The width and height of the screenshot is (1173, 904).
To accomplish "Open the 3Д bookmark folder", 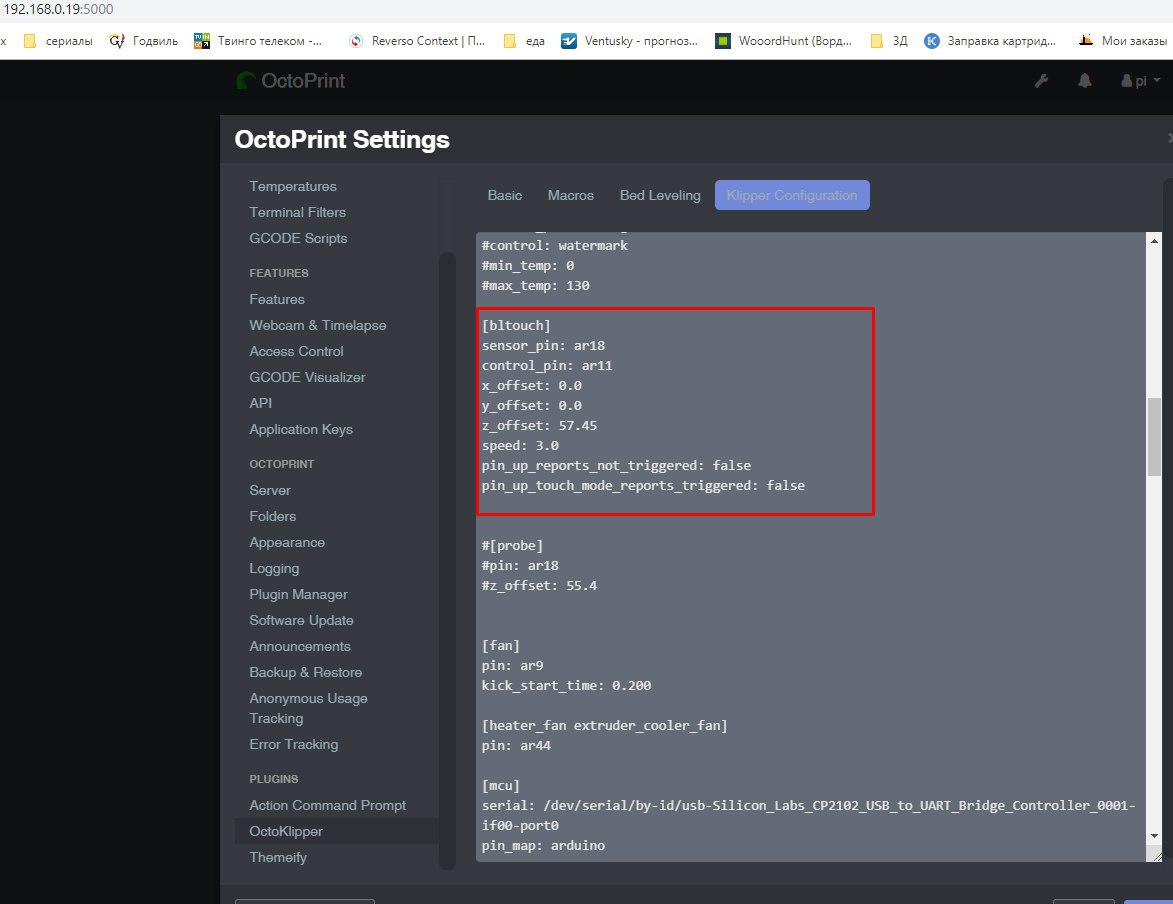I will coord(889,40).
